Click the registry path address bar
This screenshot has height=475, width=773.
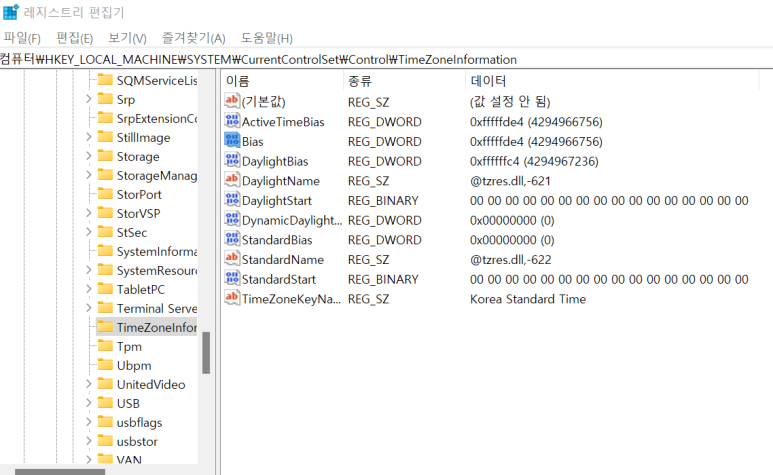[386, 60]
